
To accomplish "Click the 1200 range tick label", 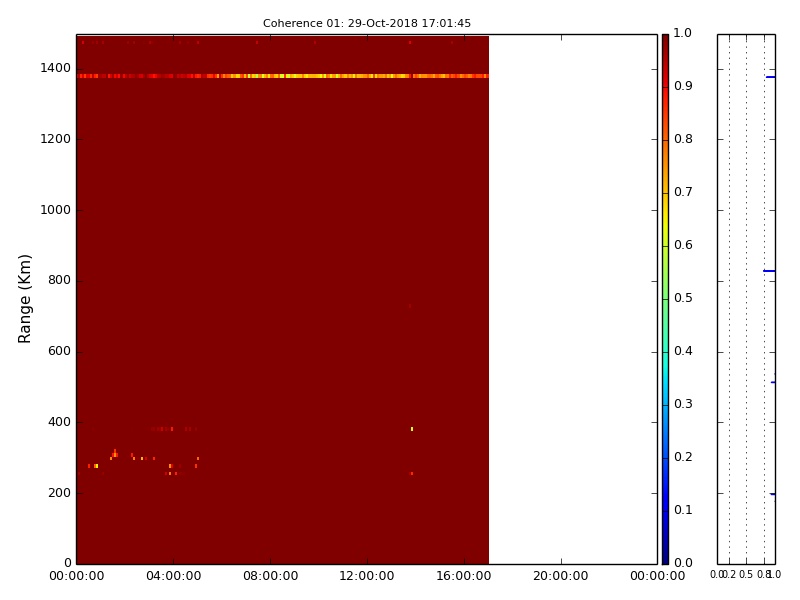I will point(56,139).
